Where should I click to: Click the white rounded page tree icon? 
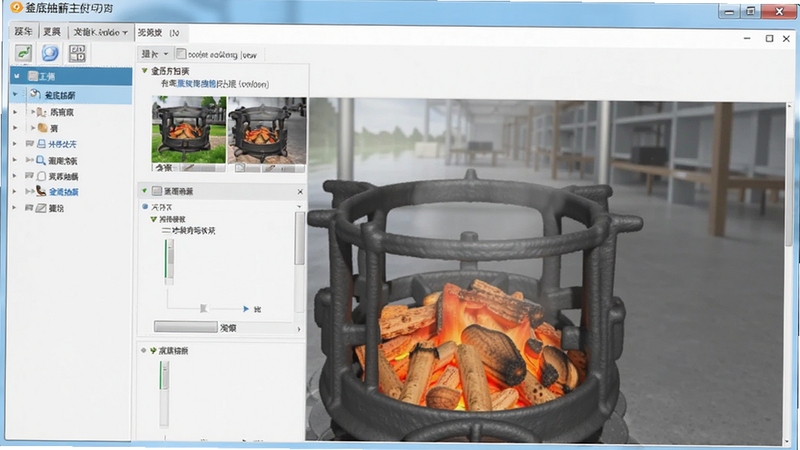click(x=42, y=176)
